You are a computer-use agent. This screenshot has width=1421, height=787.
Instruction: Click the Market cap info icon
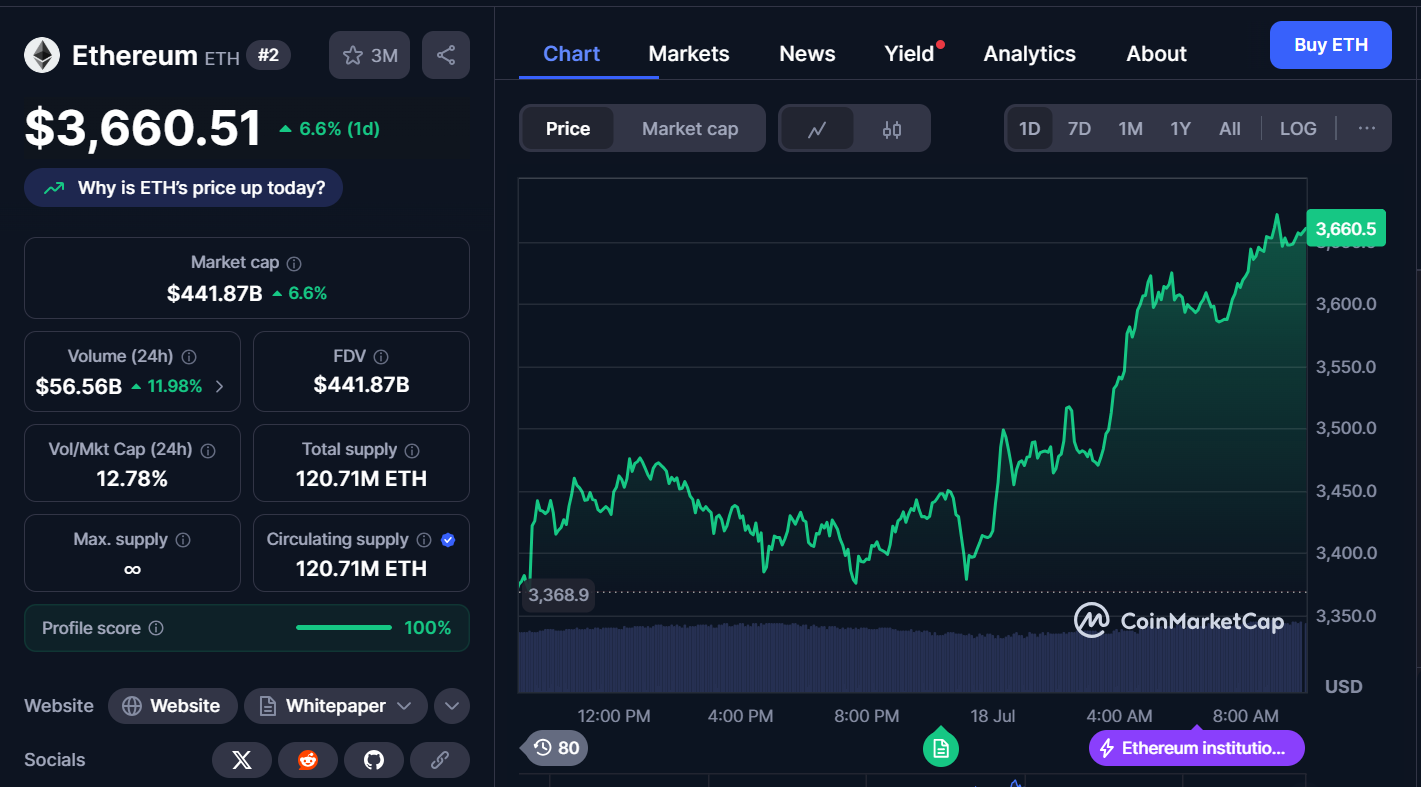(294, 263)
